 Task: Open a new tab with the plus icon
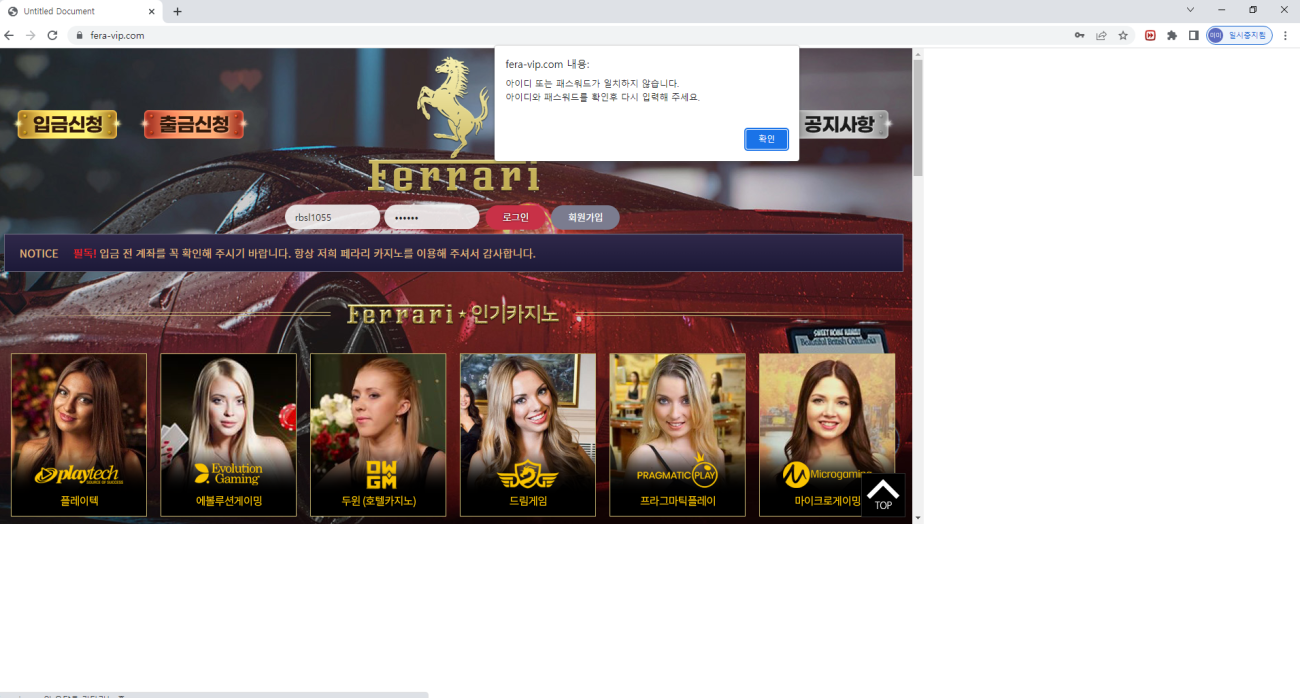coord(177,11)
